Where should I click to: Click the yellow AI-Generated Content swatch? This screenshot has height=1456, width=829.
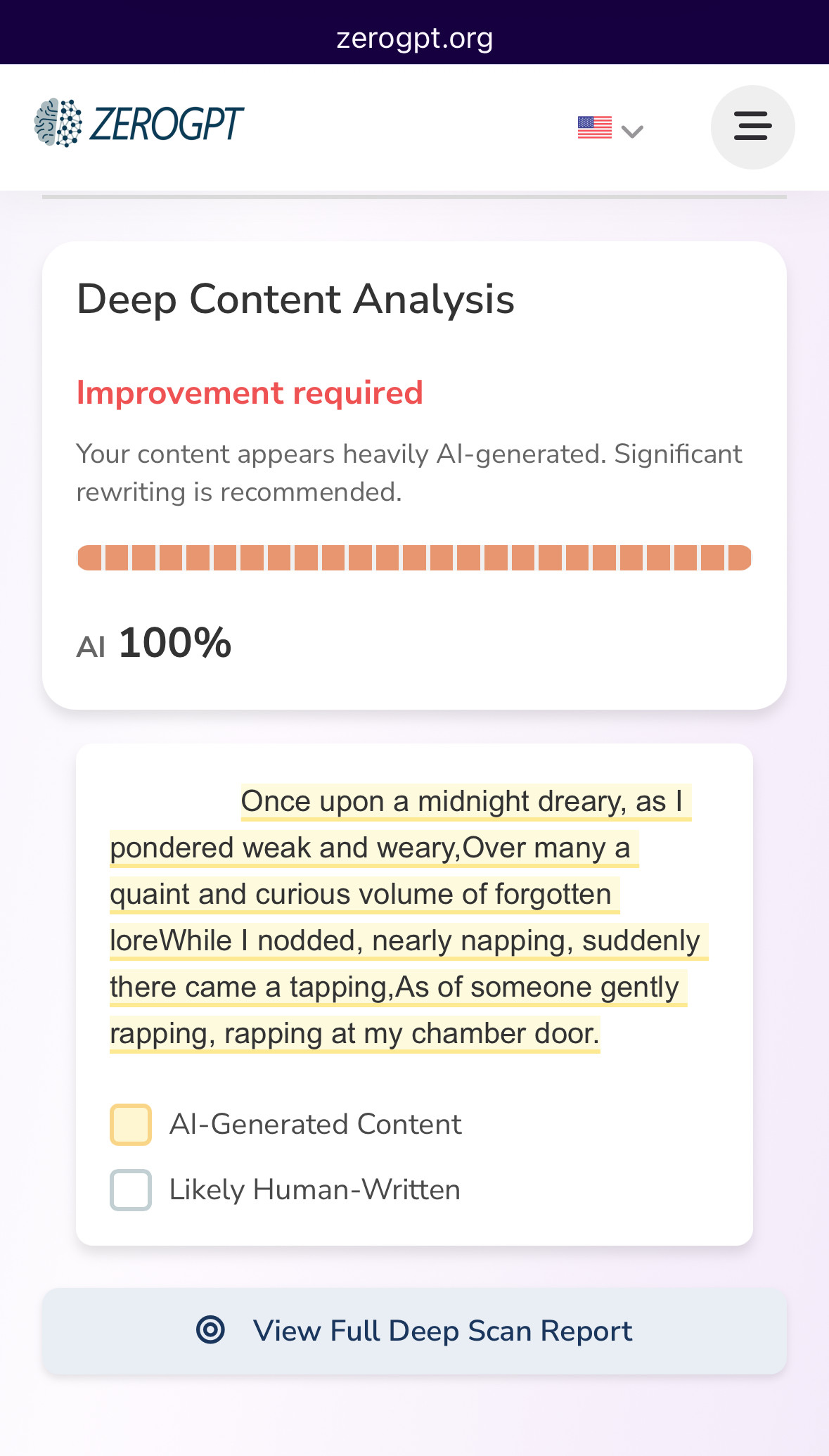pos(131,1124)
